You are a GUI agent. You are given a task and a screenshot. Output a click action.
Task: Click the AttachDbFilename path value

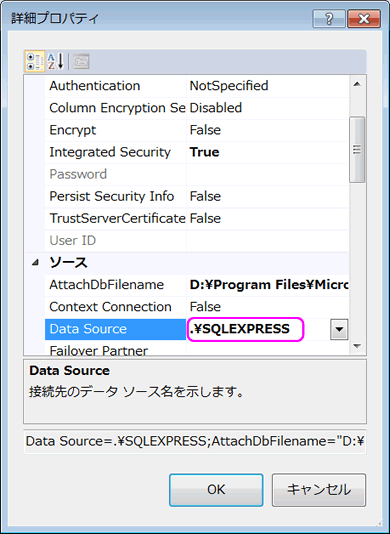[x=268, y=285]
